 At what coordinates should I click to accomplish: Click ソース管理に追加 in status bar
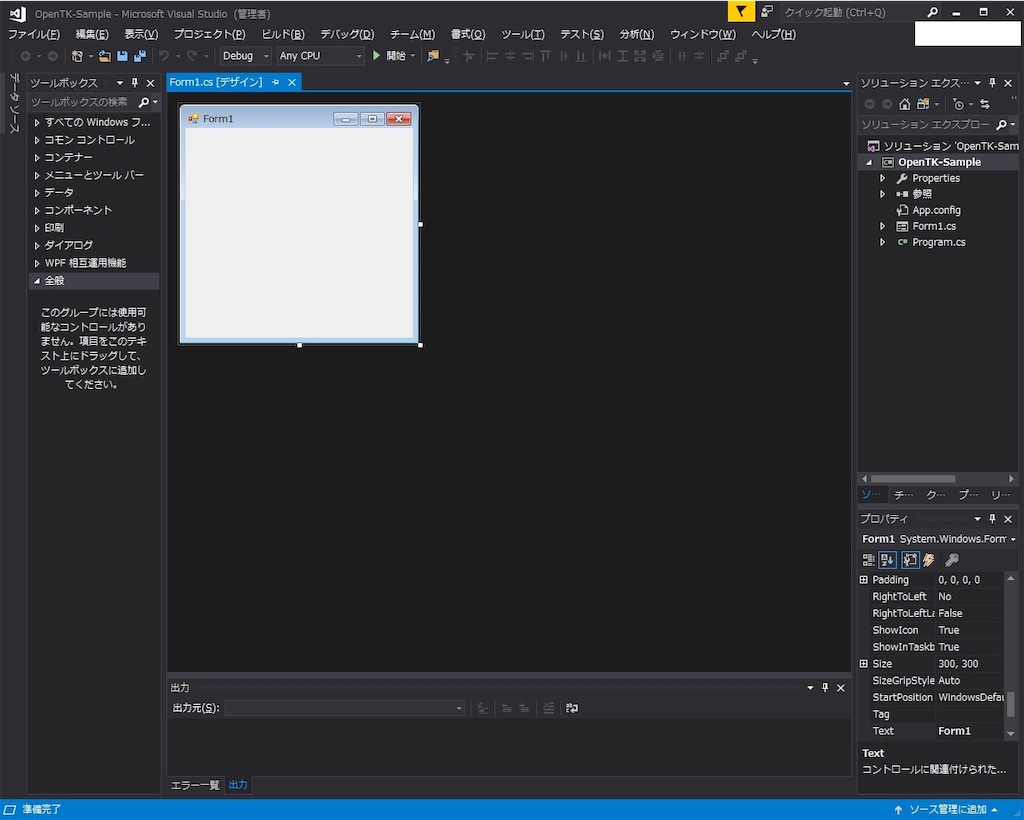click(x=946, y=810)
